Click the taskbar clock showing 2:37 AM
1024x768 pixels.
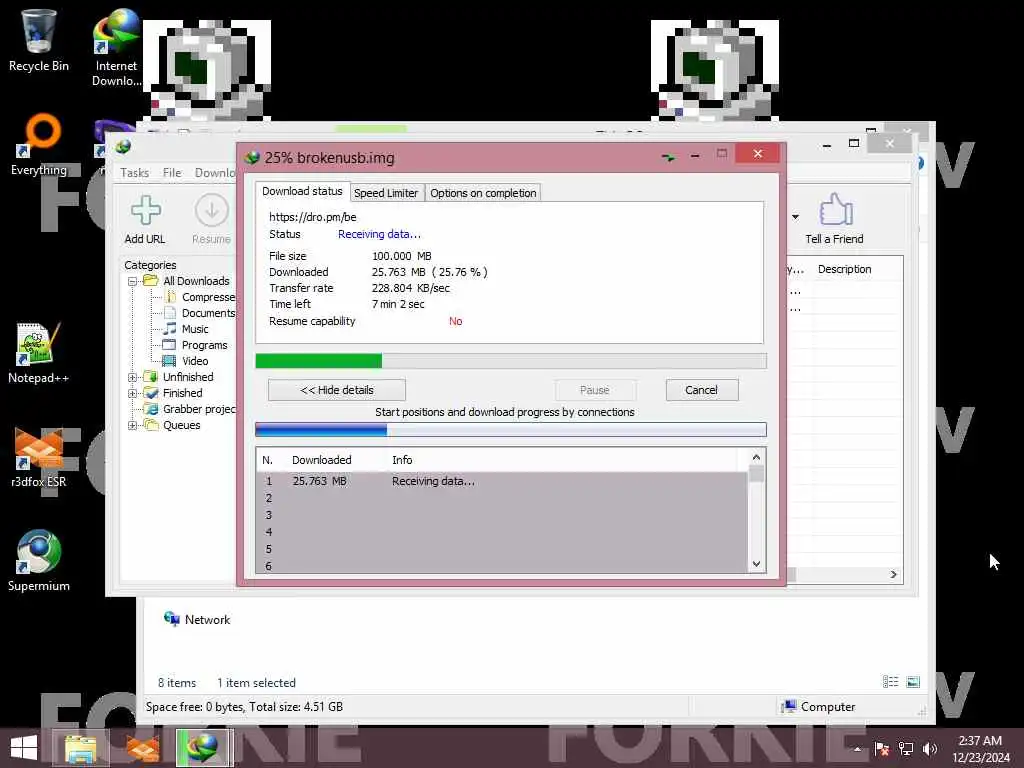[980, 748]
